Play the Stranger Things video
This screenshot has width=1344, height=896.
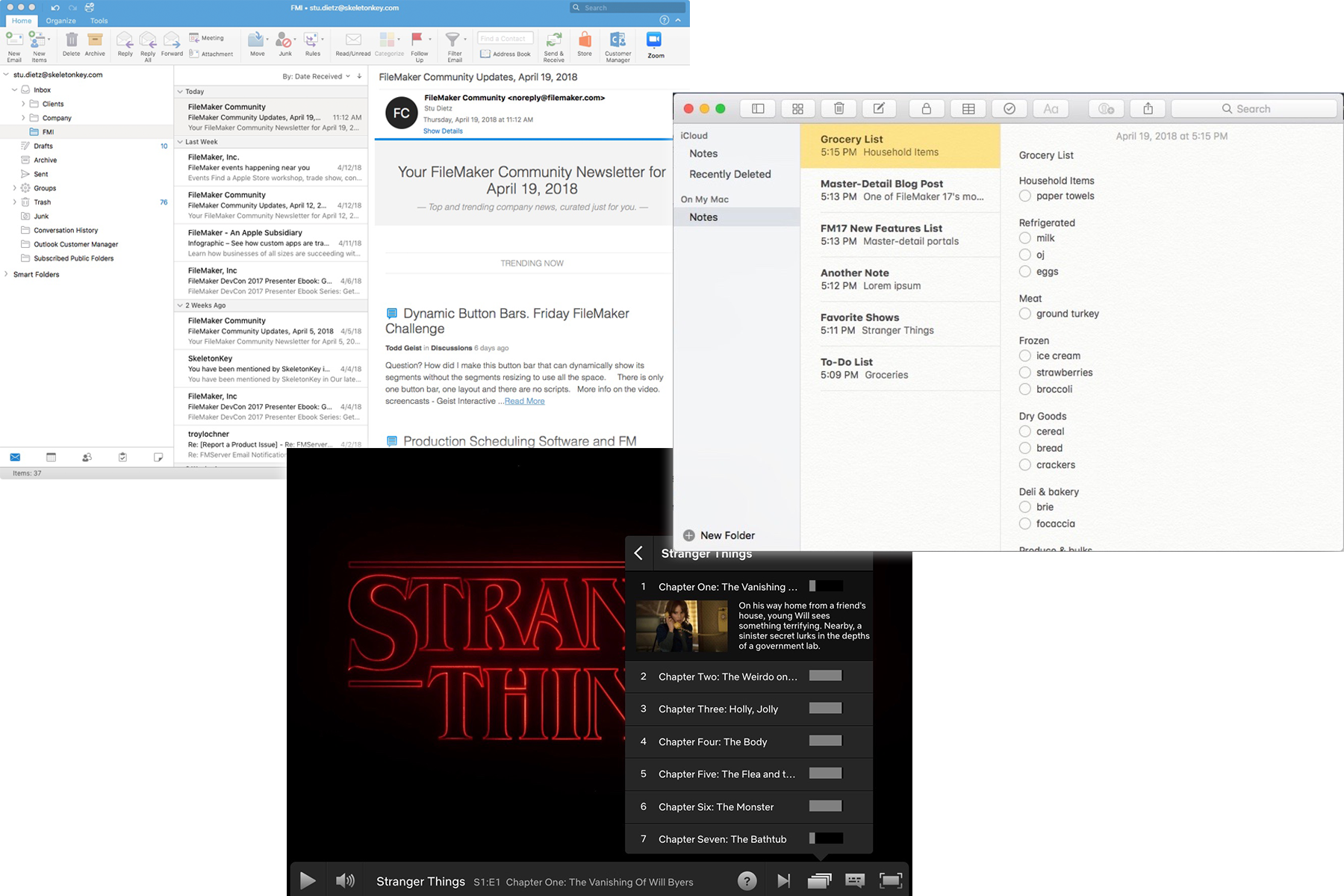click(307, 881)
